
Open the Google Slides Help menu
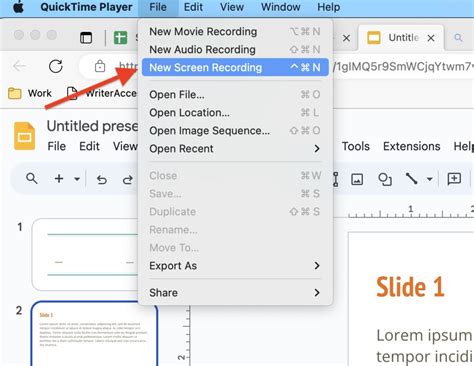click(464, 146)
